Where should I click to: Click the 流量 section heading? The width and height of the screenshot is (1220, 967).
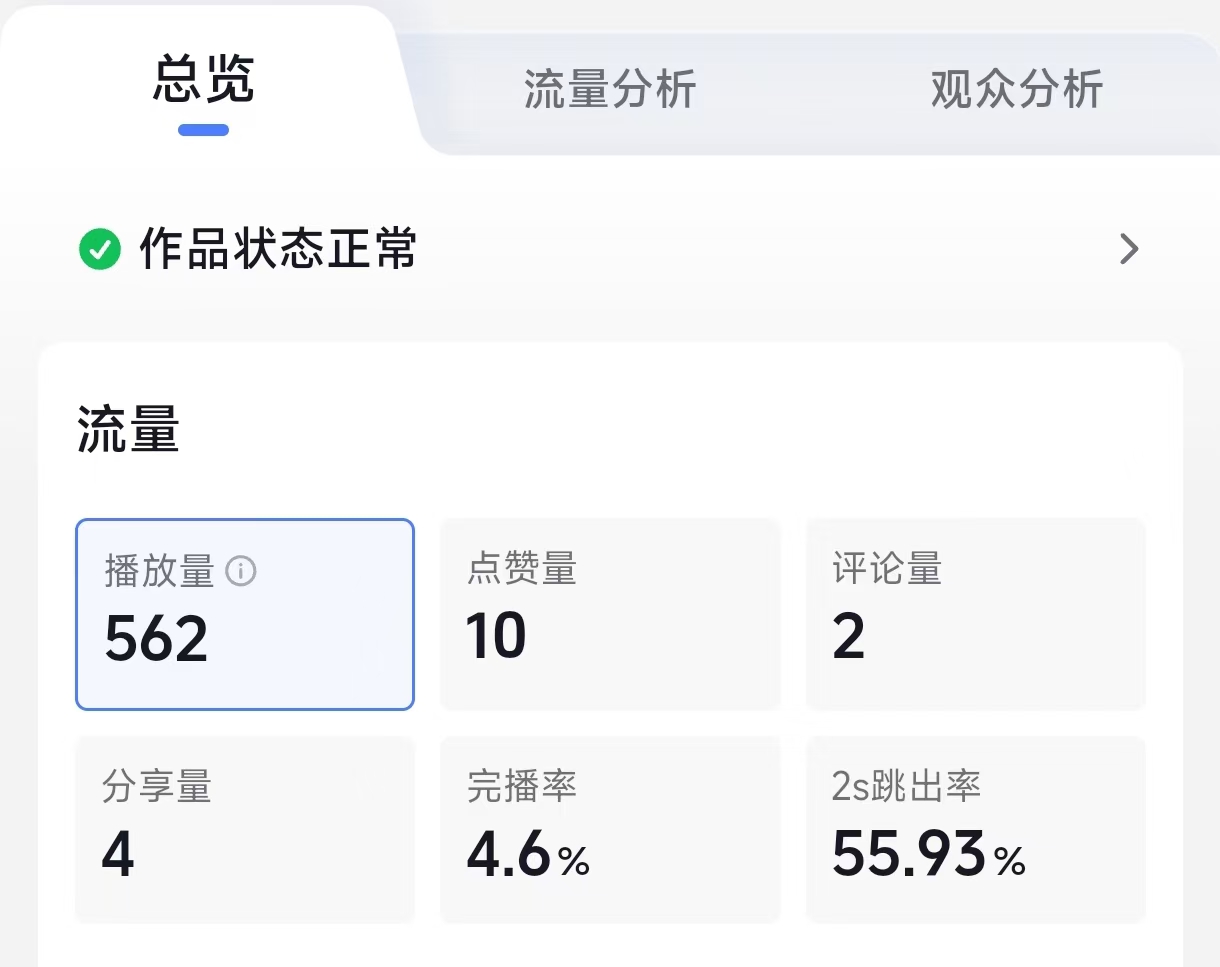click(128, 432)
